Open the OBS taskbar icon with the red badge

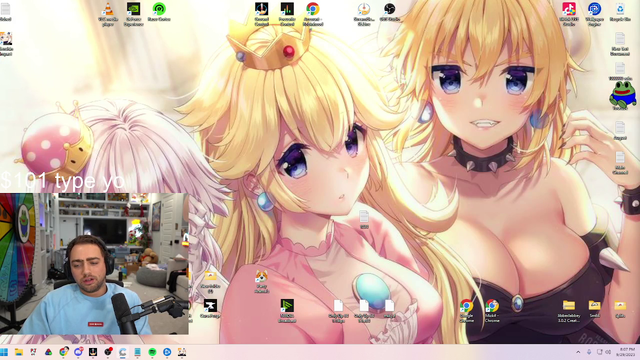tap(108, 352)
